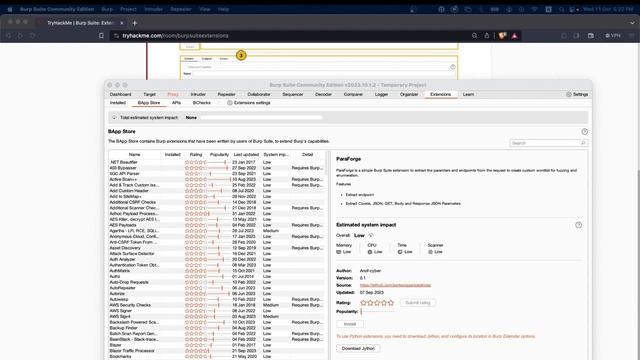Click the ParaForge Popularity bar
The width and height of the screenshot is (640, 360).
click(377, 311)
